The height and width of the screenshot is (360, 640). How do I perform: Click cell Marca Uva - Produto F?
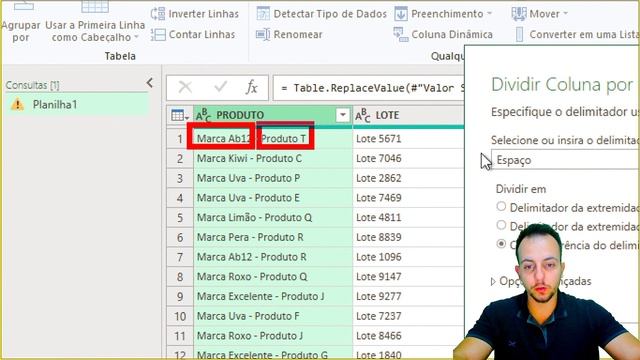point(273,316)
